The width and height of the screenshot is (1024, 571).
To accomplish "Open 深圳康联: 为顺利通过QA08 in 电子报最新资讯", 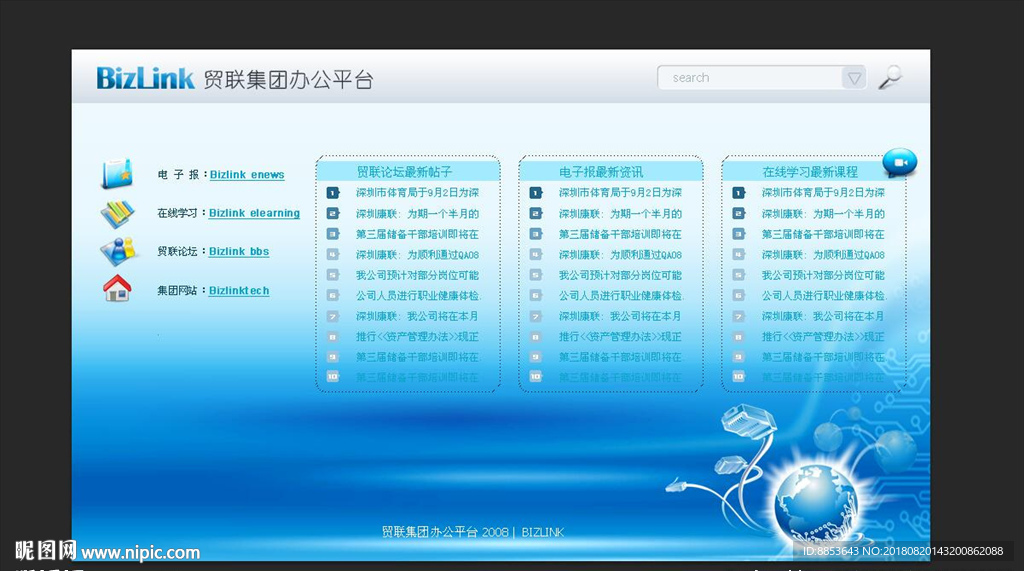I will point(620,255).
